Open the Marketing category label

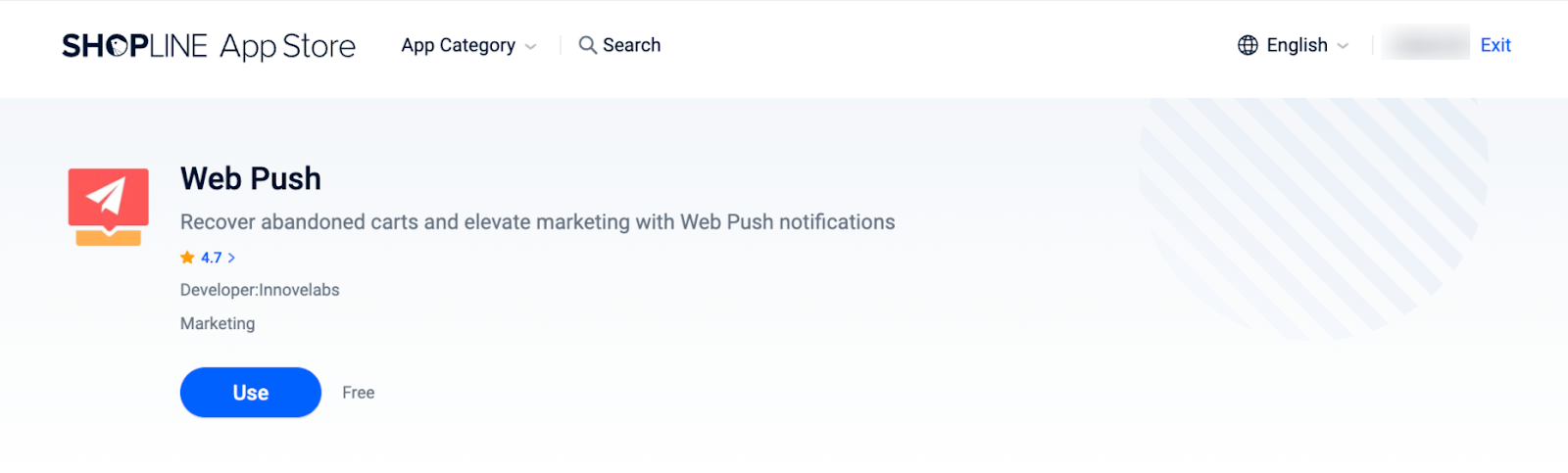coord(218,323)
